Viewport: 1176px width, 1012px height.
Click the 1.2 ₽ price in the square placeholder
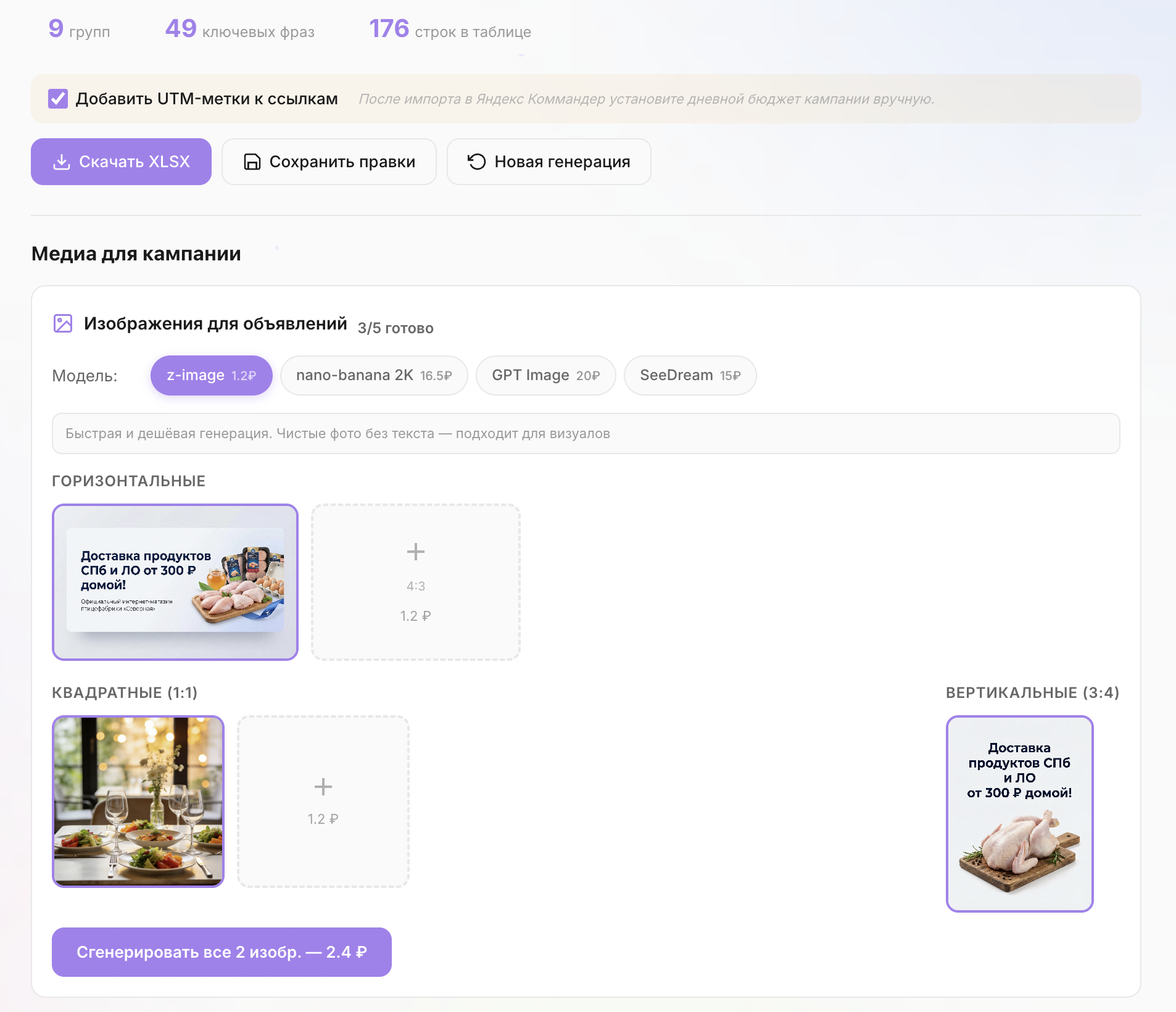click(323, 819)
